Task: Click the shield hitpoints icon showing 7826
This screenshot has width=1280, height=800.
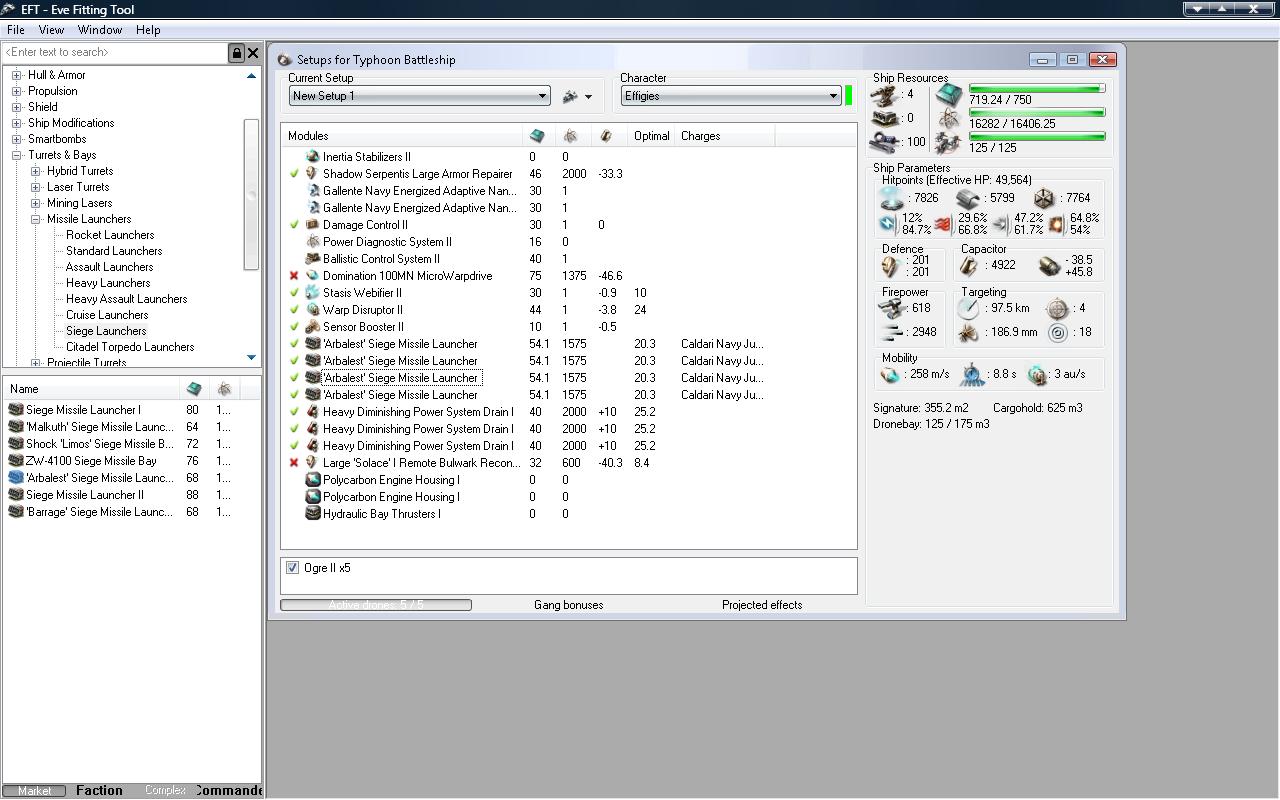Action: [x=891, y=198]
